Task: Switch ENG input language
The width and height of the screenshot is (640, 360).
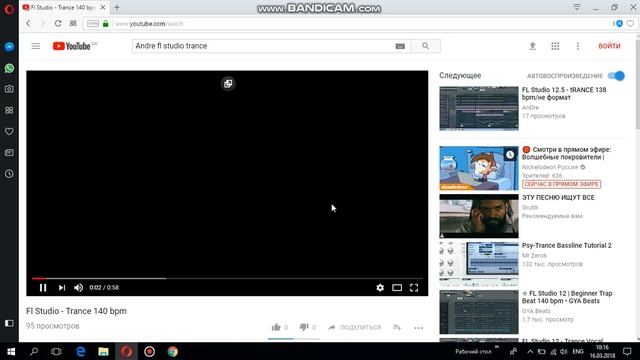Action: pos(578,351)
